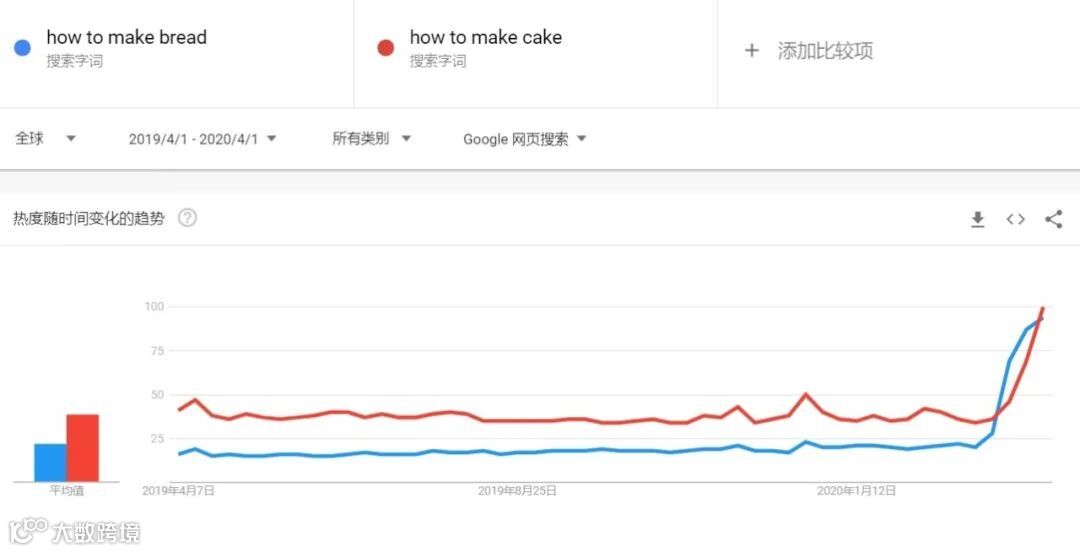Click the embed code icon
1080x552 pixels.
click(x=1015, y=219)
